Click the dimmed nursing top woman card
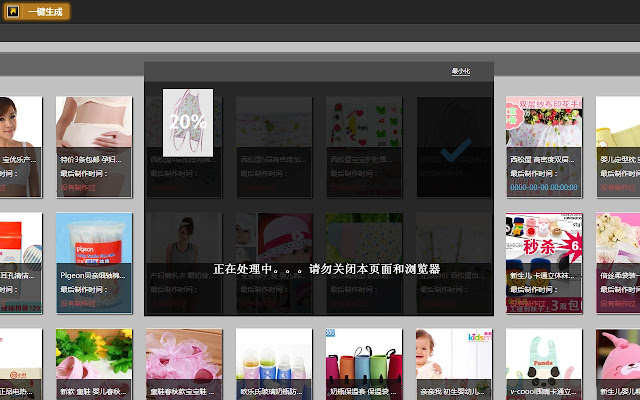Screen dimensions: 640x400 pyautogui.click(x=184, y=263)
